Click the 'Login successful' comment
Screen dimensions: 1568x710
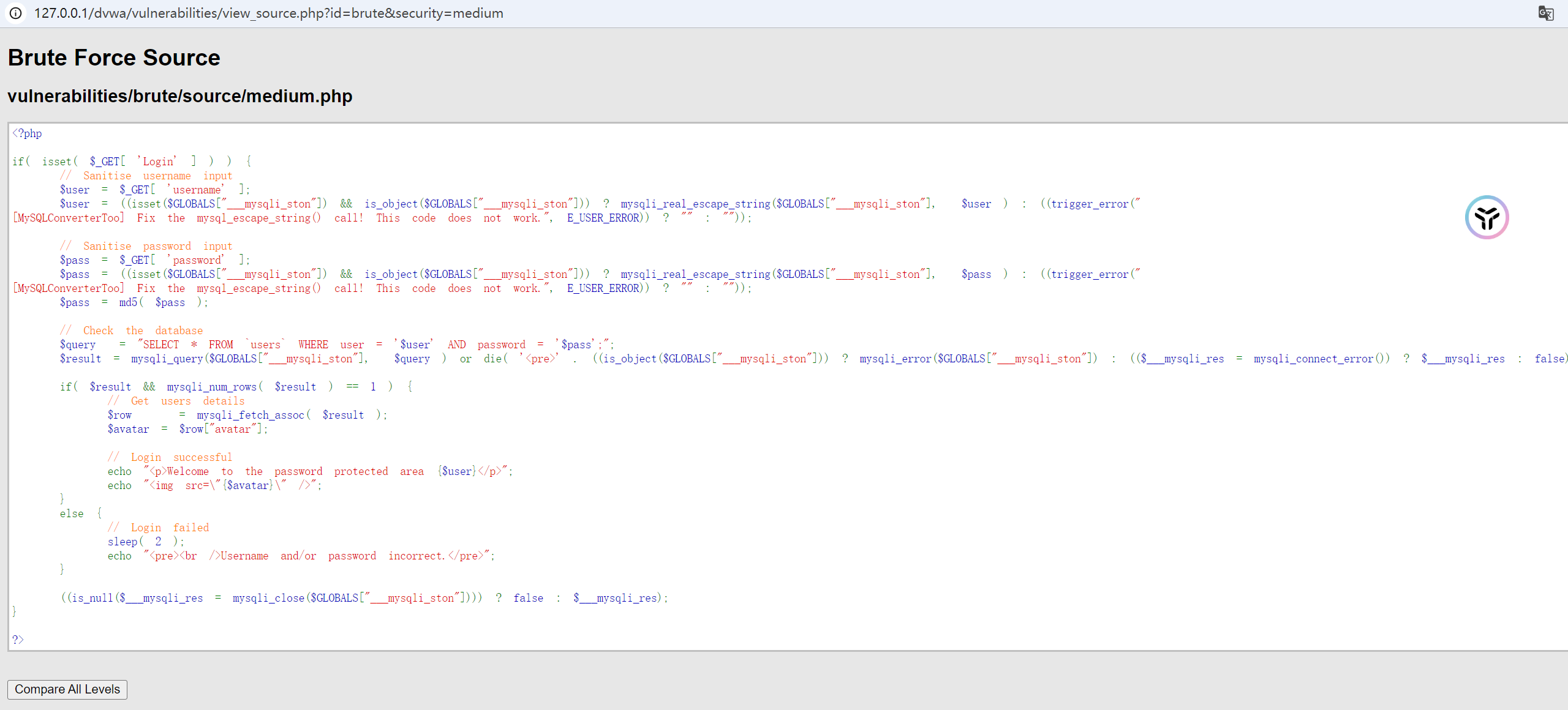click(170, 457)
